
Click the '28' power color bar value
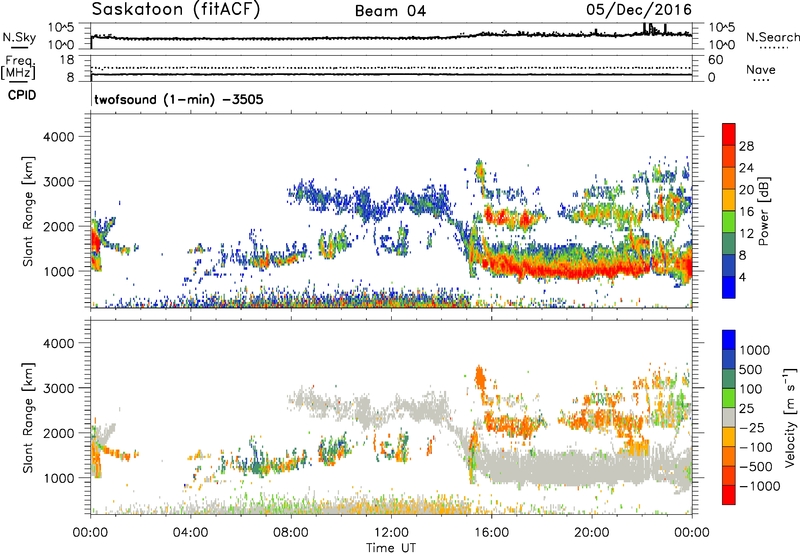point(746,146)
